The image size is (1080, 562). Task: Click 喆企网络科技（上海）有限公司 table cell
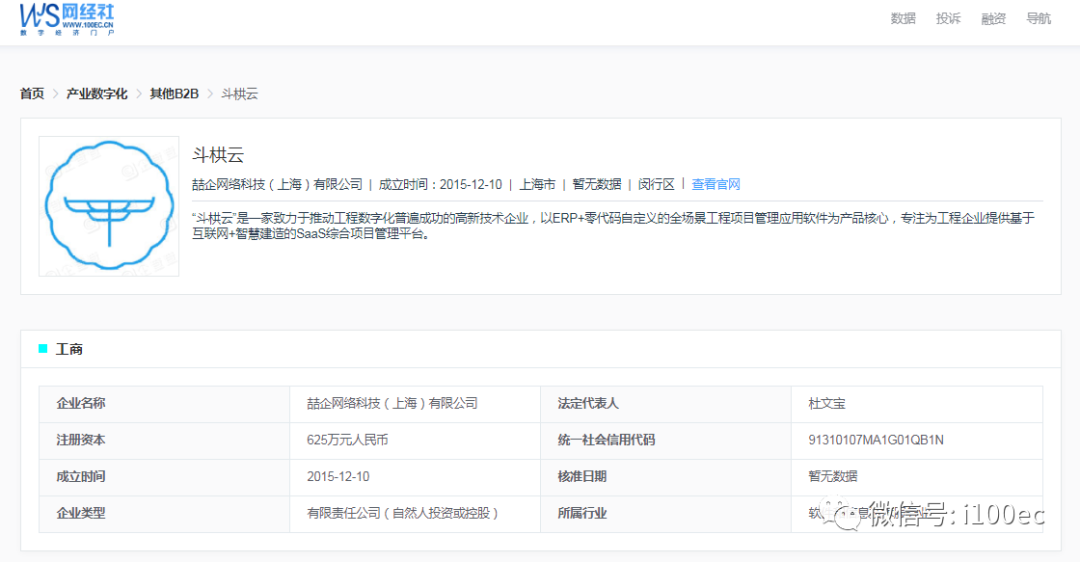(415, 404)
